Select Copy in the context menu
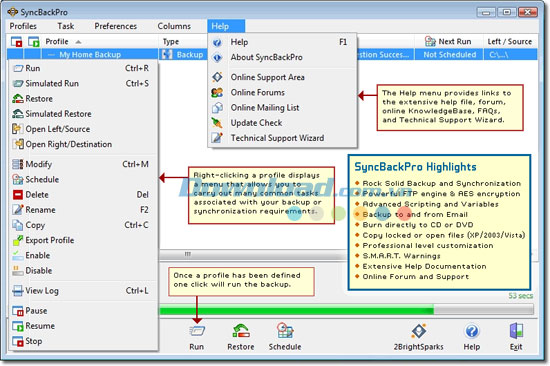 click(x=83, y=225)
